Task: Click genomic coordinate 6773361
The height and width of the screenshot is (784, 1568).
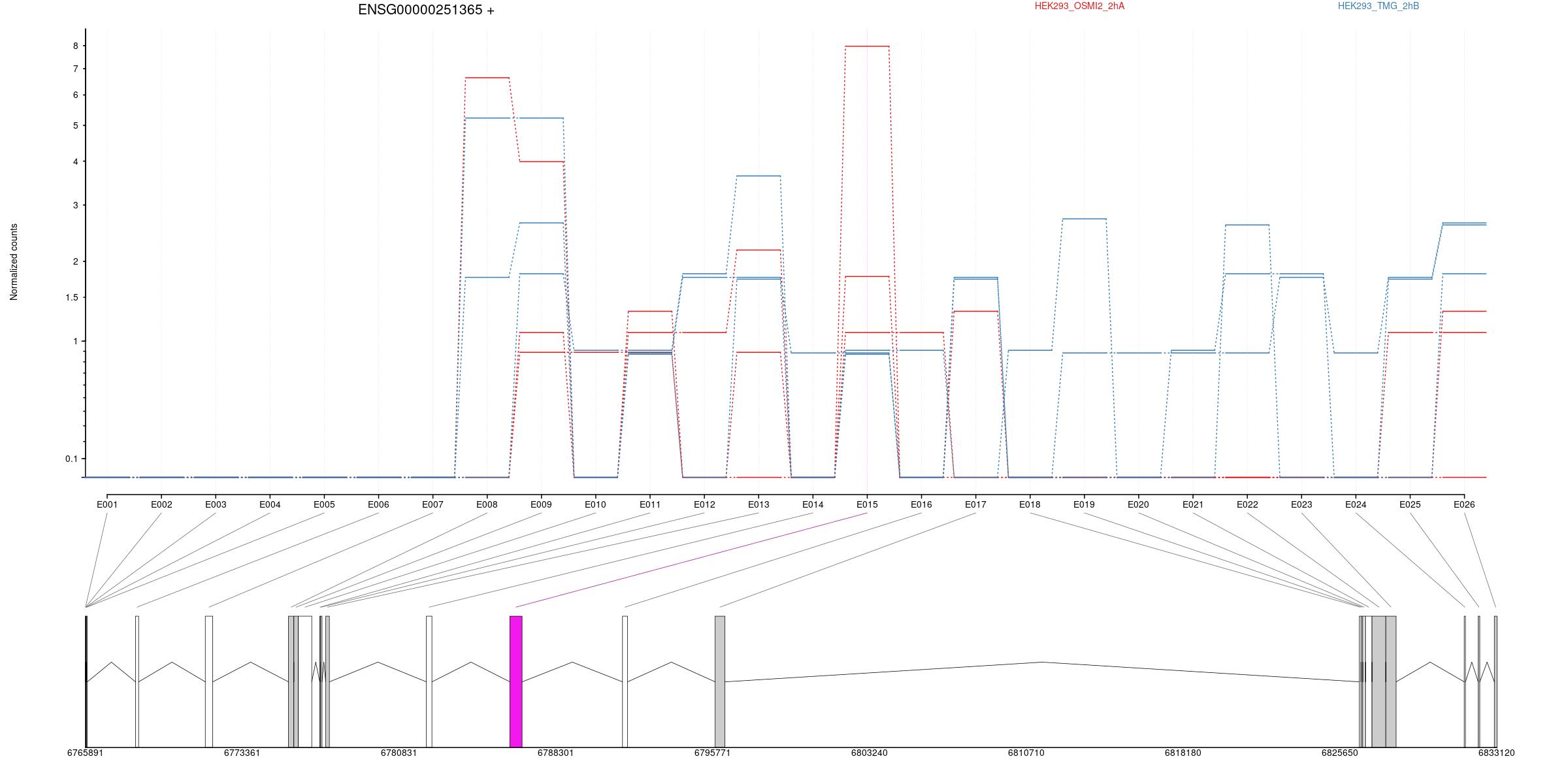Action: (x=242, y=753)
